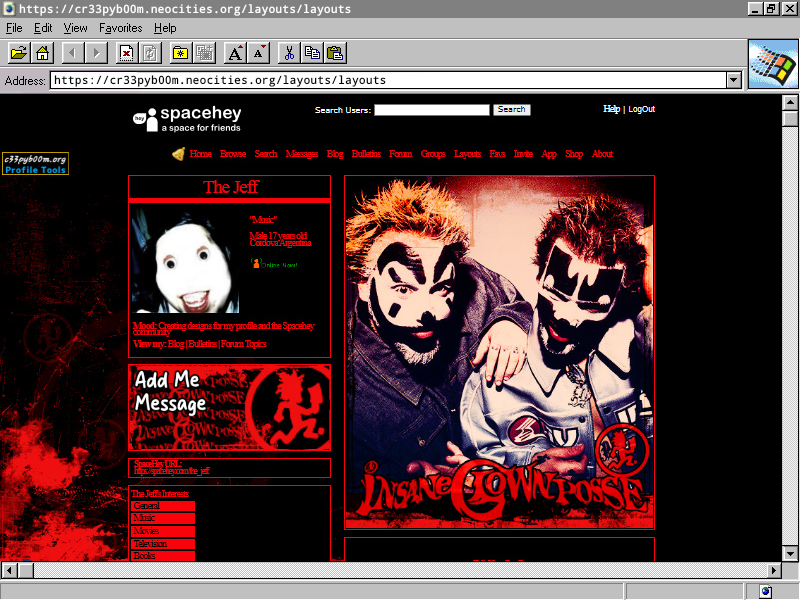
Task: Click the status bar internet zone icon
Action: pos(765,591)
